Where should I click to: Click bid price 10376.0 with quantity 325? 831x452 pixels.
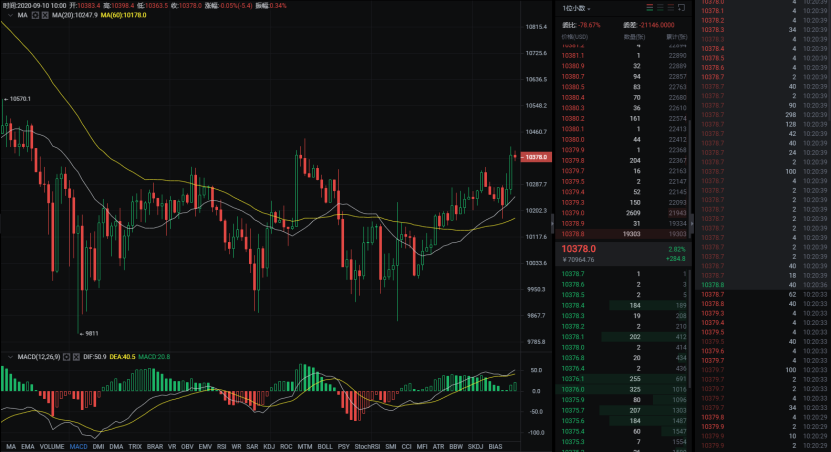point(573,389)
